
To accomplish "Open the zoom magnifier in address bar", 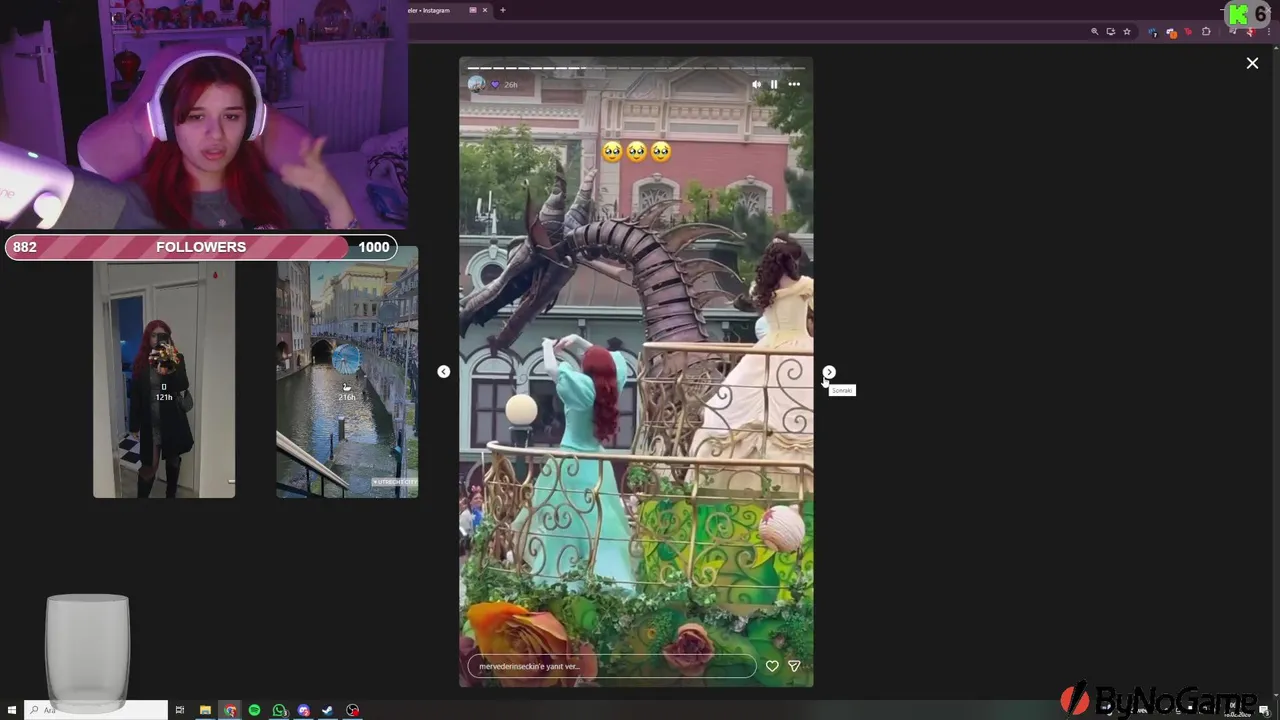I will click(x=1095, y=32).
